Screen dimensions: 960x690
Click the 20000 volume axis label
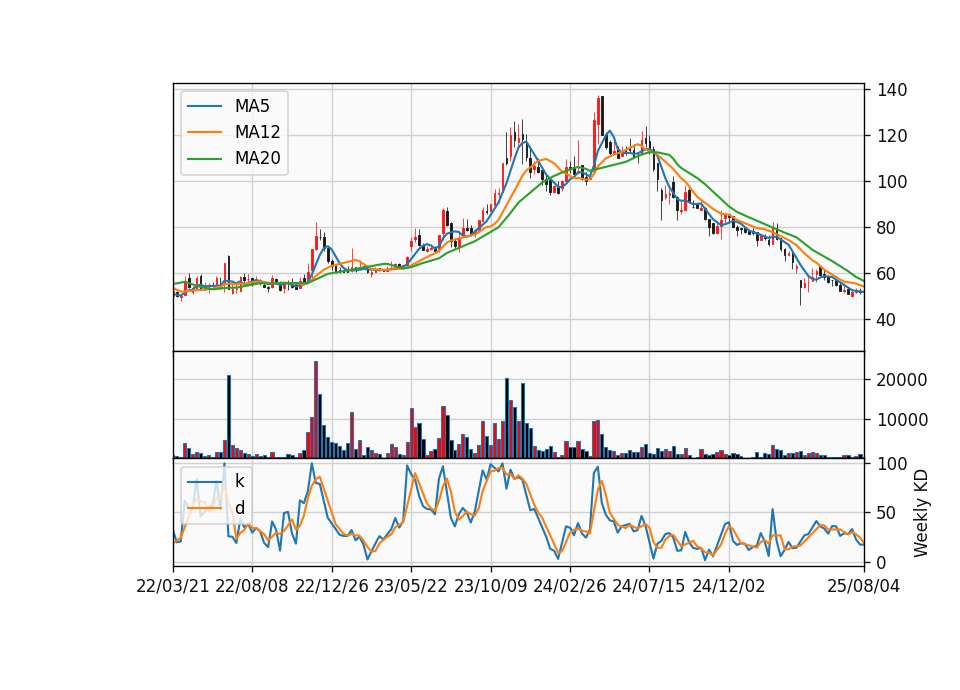902,380
